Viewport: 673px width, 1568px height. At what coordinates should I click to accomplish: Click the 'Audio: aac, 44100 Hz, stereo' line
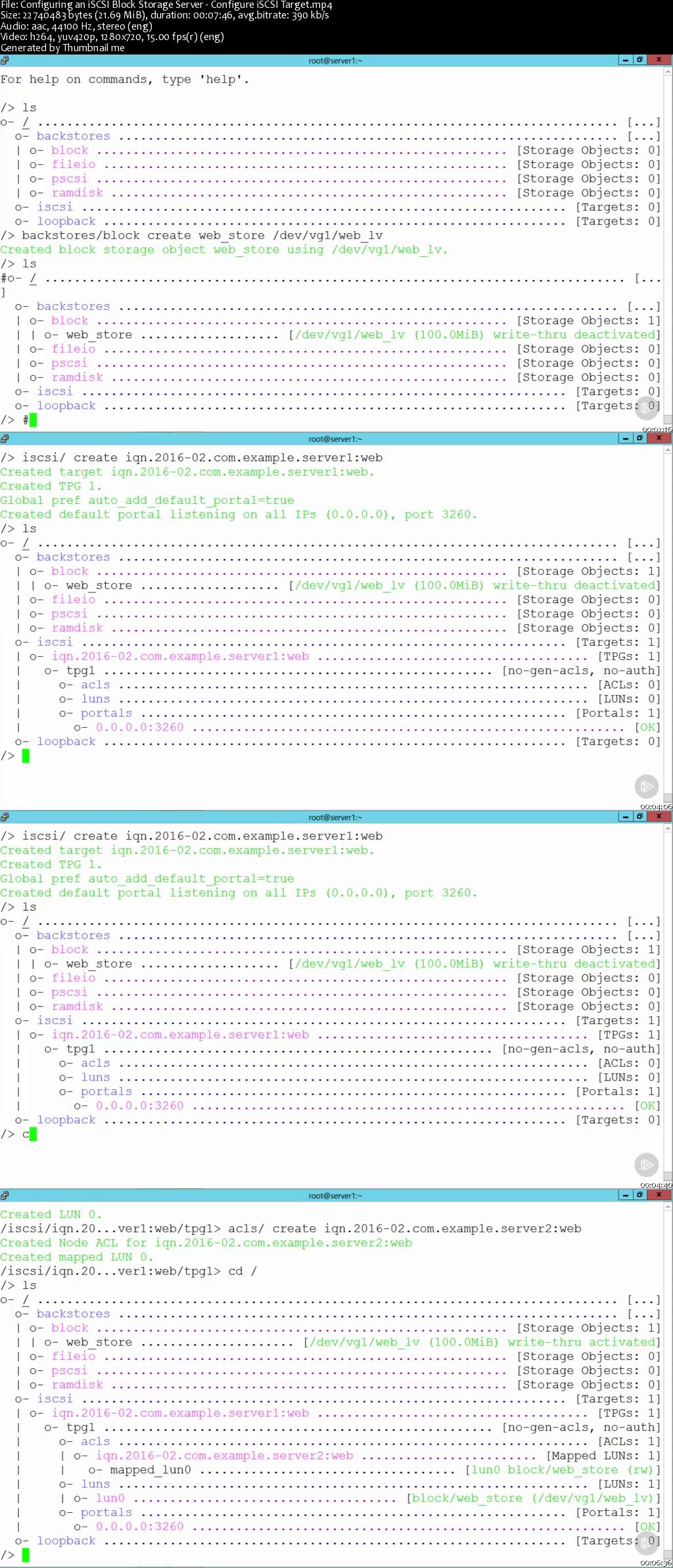(76, 26)
